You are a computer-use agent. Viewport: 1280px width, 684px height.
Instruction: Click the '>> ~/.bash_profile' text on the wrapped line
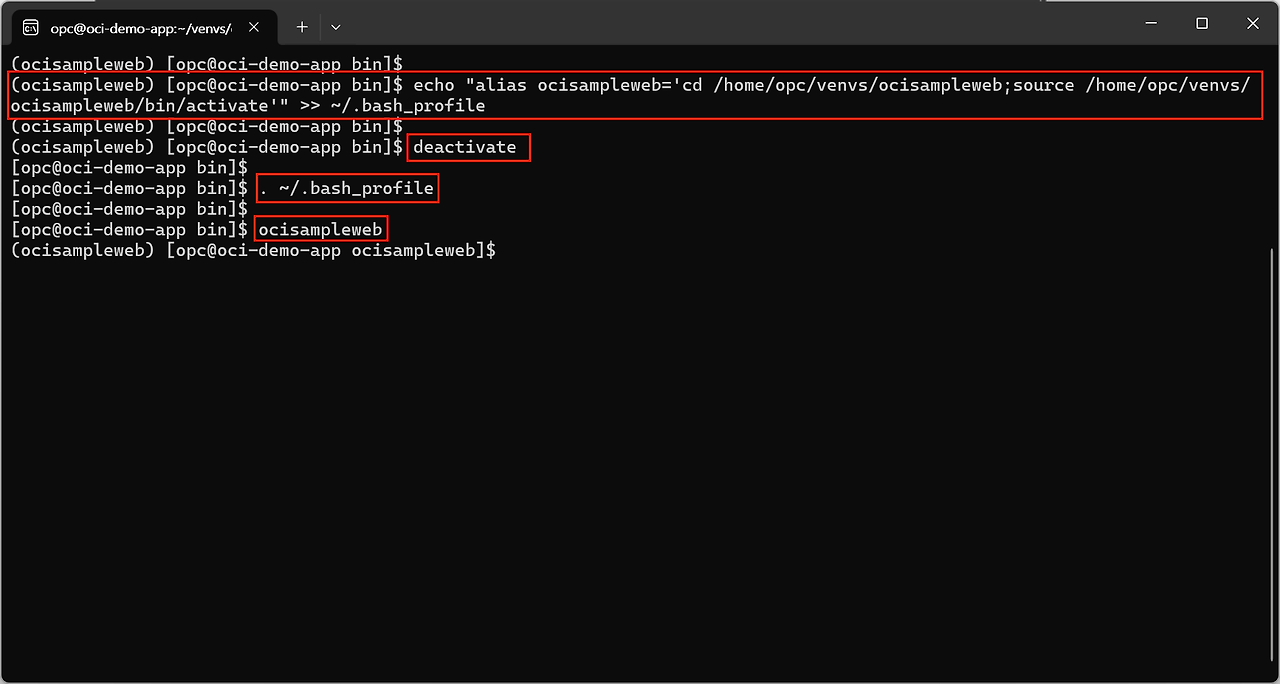(390, 106)
